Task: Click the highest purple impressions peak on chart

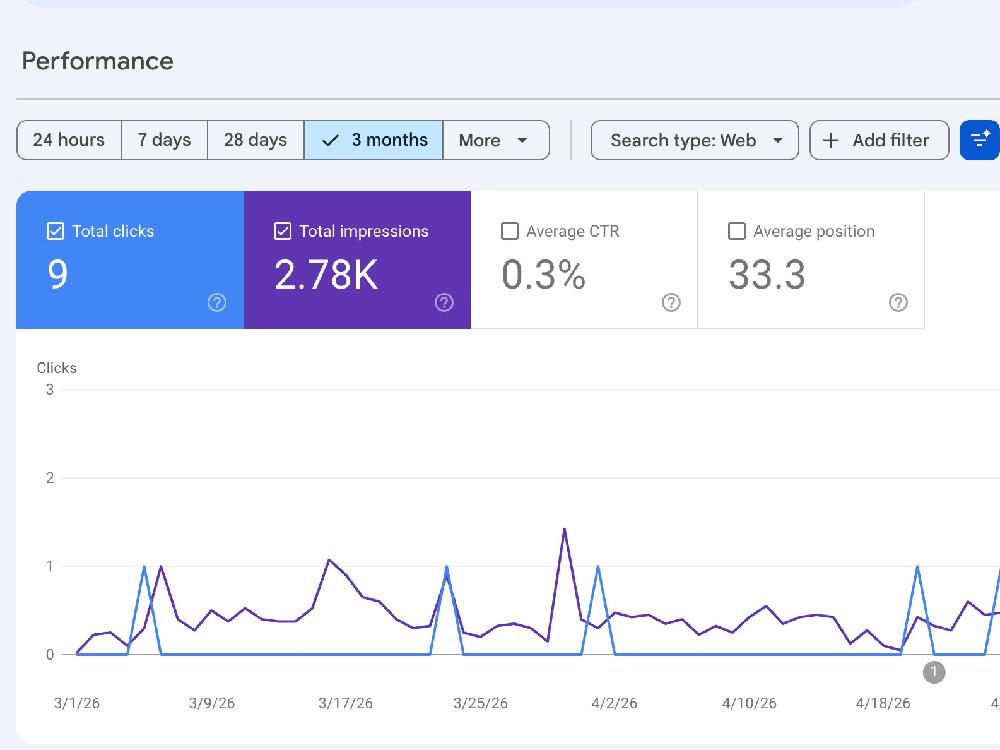Action: tap(564, 529)
